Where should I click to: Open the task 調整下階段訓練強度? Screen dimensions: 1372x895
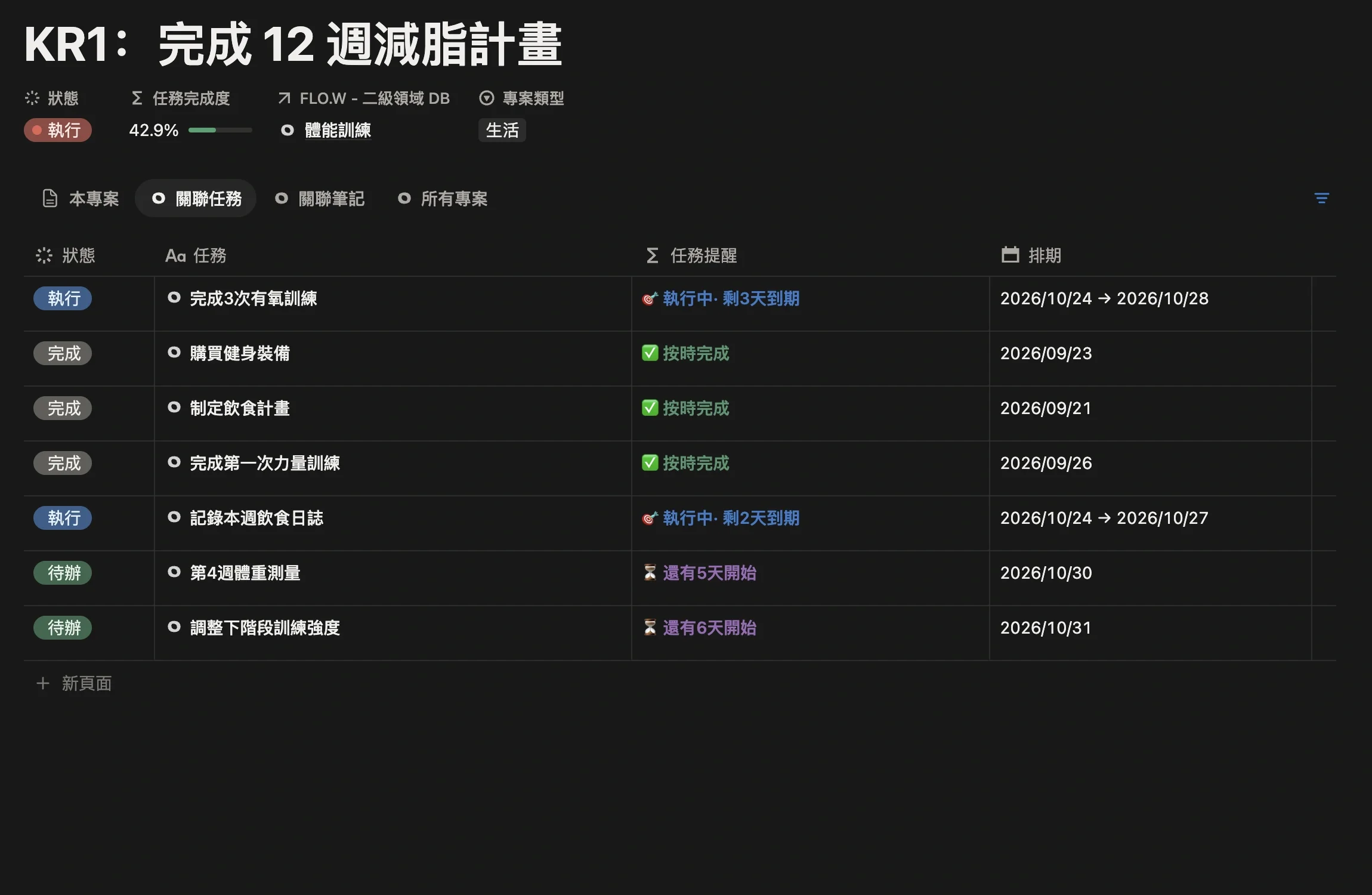pyautogui.click(x=265, y=628)
